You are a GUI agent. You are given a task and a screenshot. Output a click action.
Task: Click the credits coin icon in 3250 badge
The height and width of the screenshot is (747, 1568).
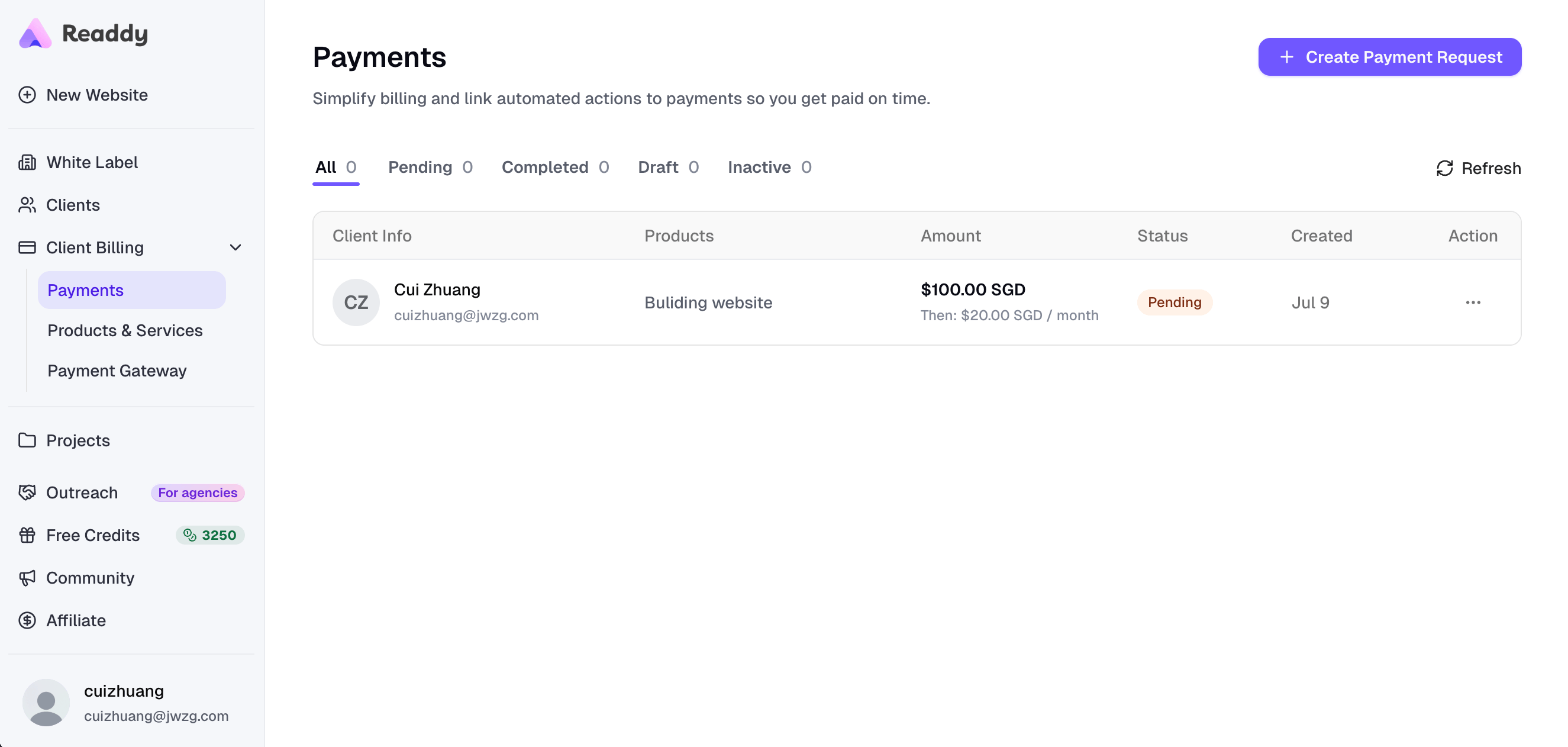tap(190, 535)
